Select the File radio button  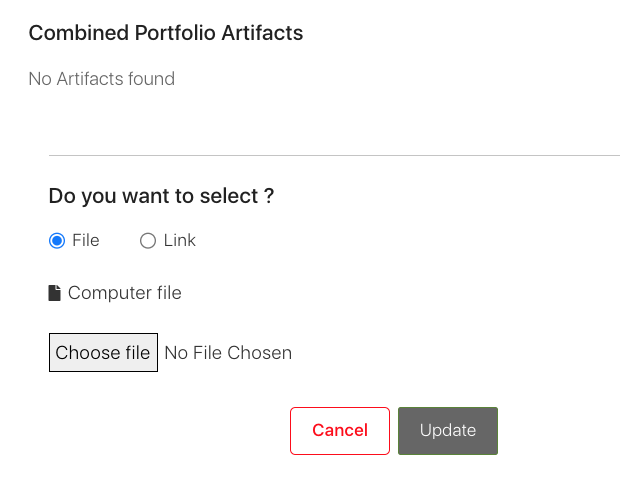click(x=57, y=240)
